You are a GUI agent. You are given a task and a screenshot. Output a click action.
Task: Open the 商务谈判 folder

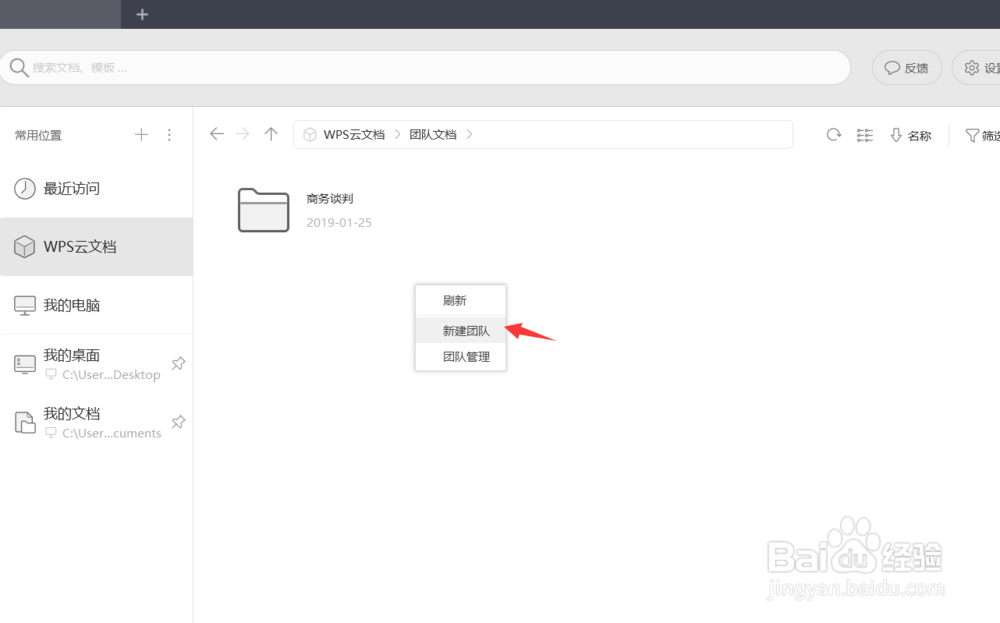click(x=263, y=209)
